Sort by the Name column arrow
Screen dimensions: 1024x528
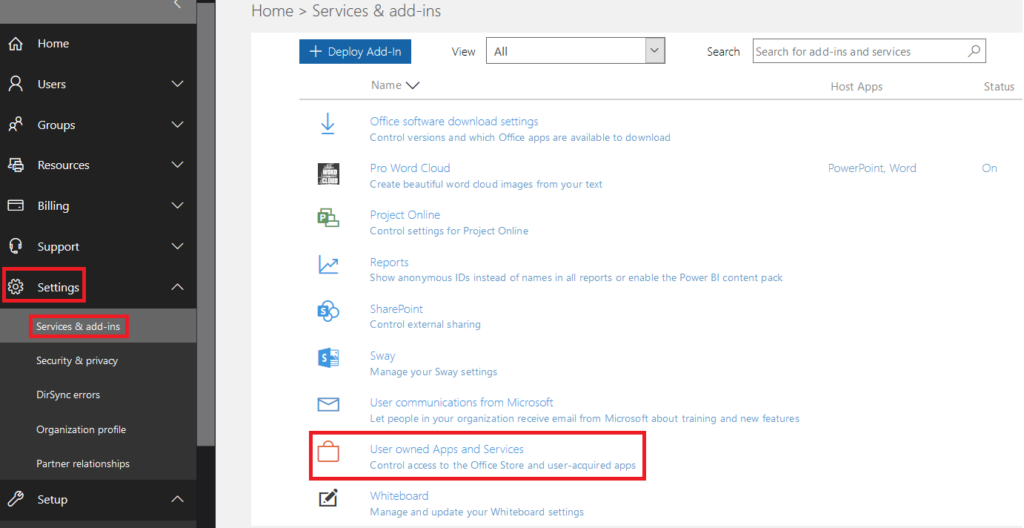tap(412, 85)
